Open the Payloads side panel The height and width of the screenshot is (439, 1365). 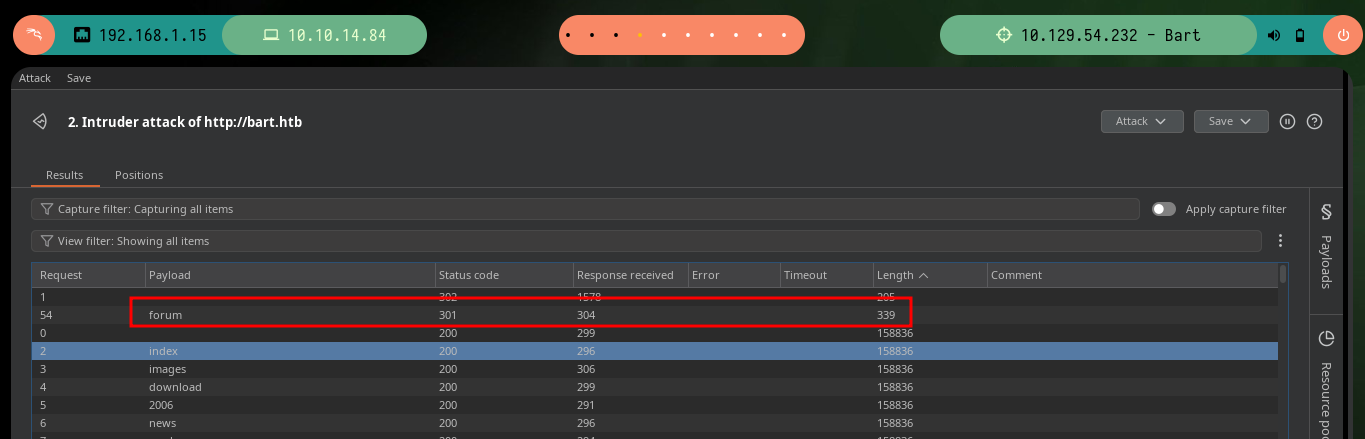point(1326,246)
